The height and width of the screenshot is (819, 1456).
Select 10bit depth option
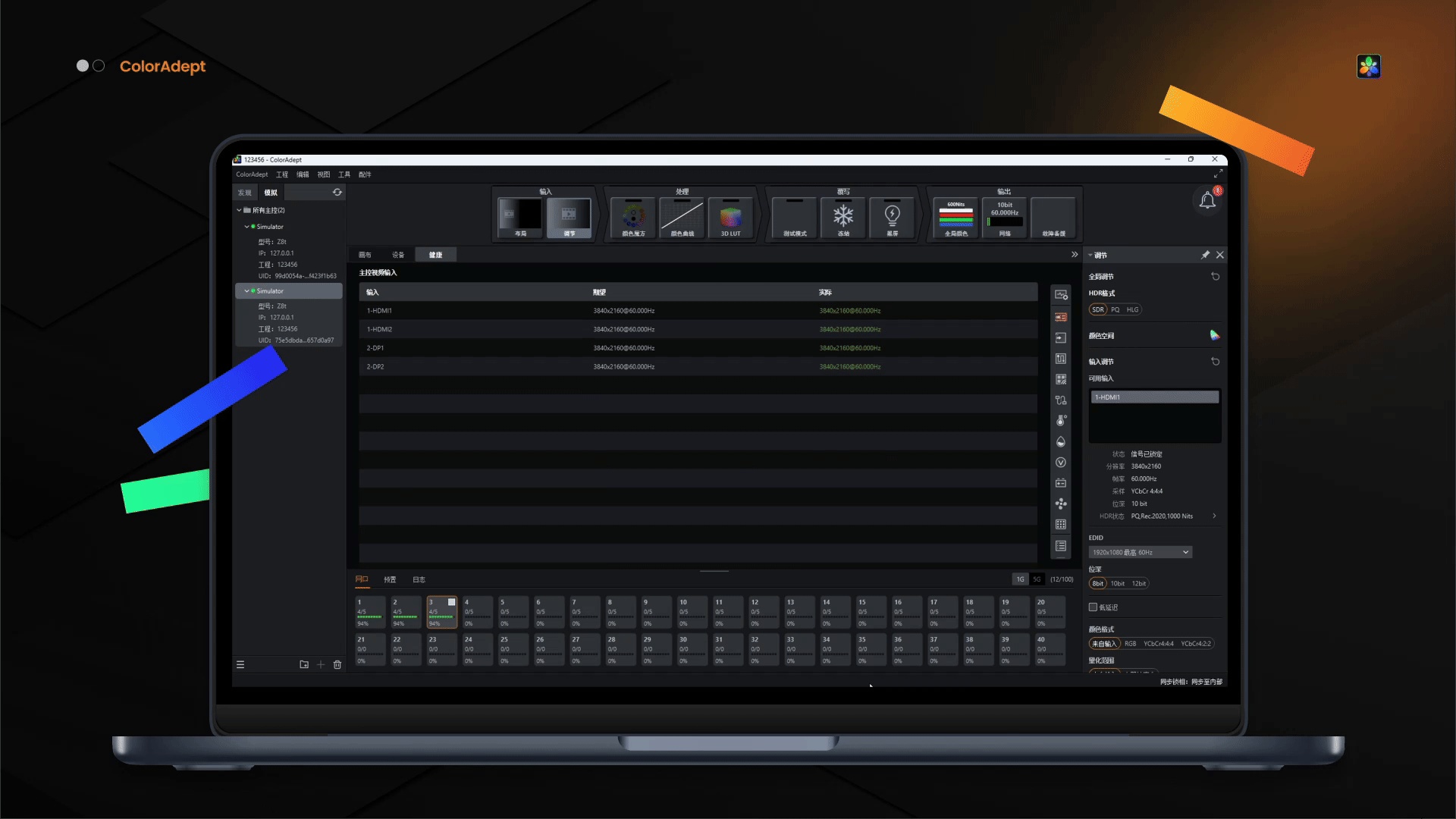click(x=1117, y=583)
